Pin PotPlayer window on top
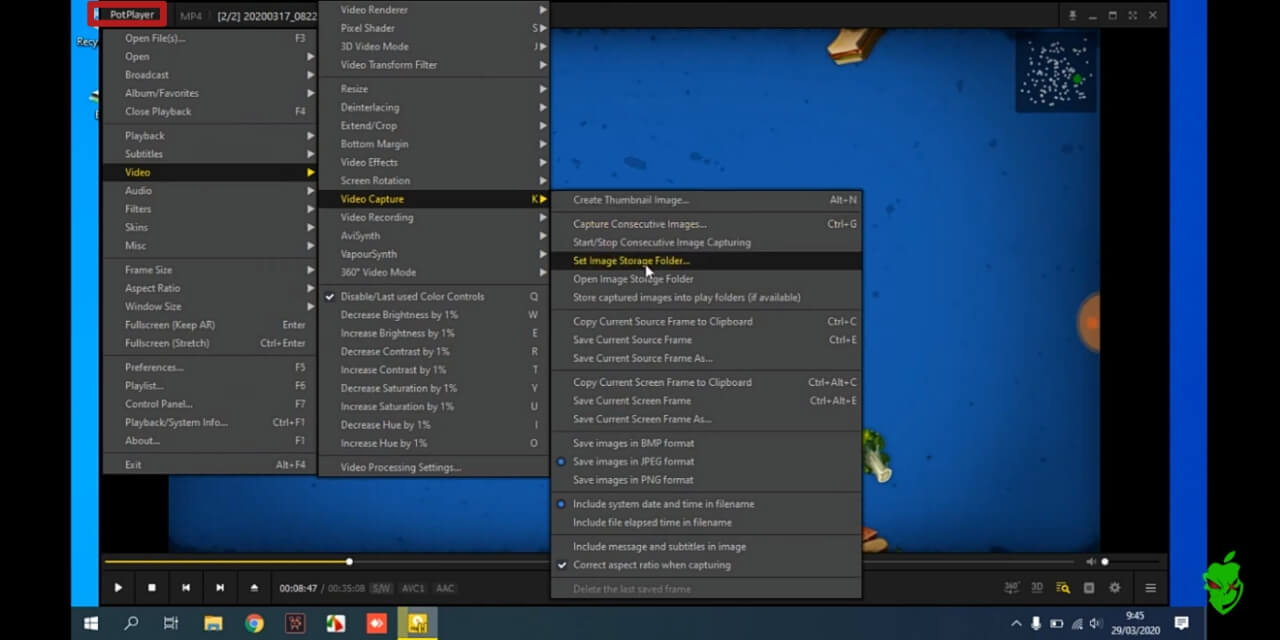1280x640 pixels. coord(1073,15)
